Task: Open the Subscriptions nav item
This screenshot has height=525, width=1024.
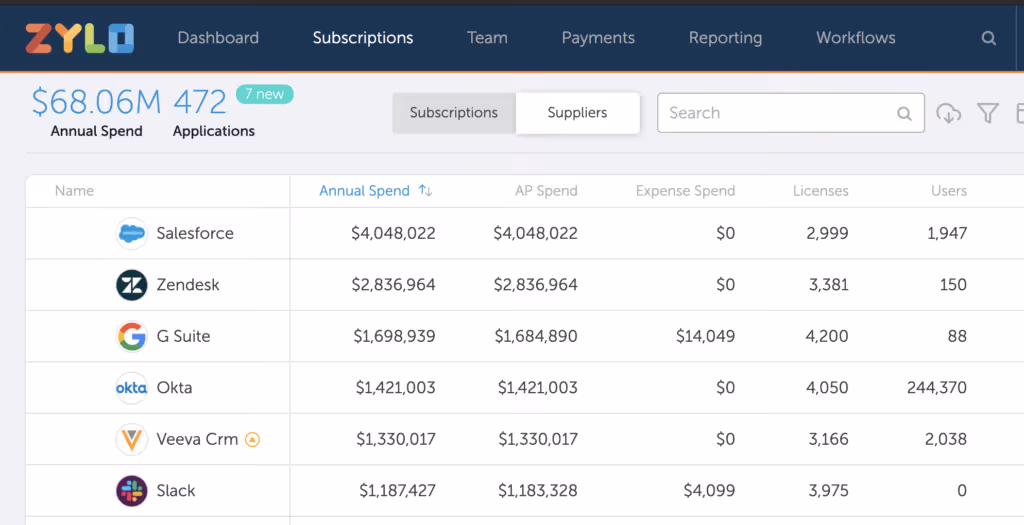Action: coord(363,38)
